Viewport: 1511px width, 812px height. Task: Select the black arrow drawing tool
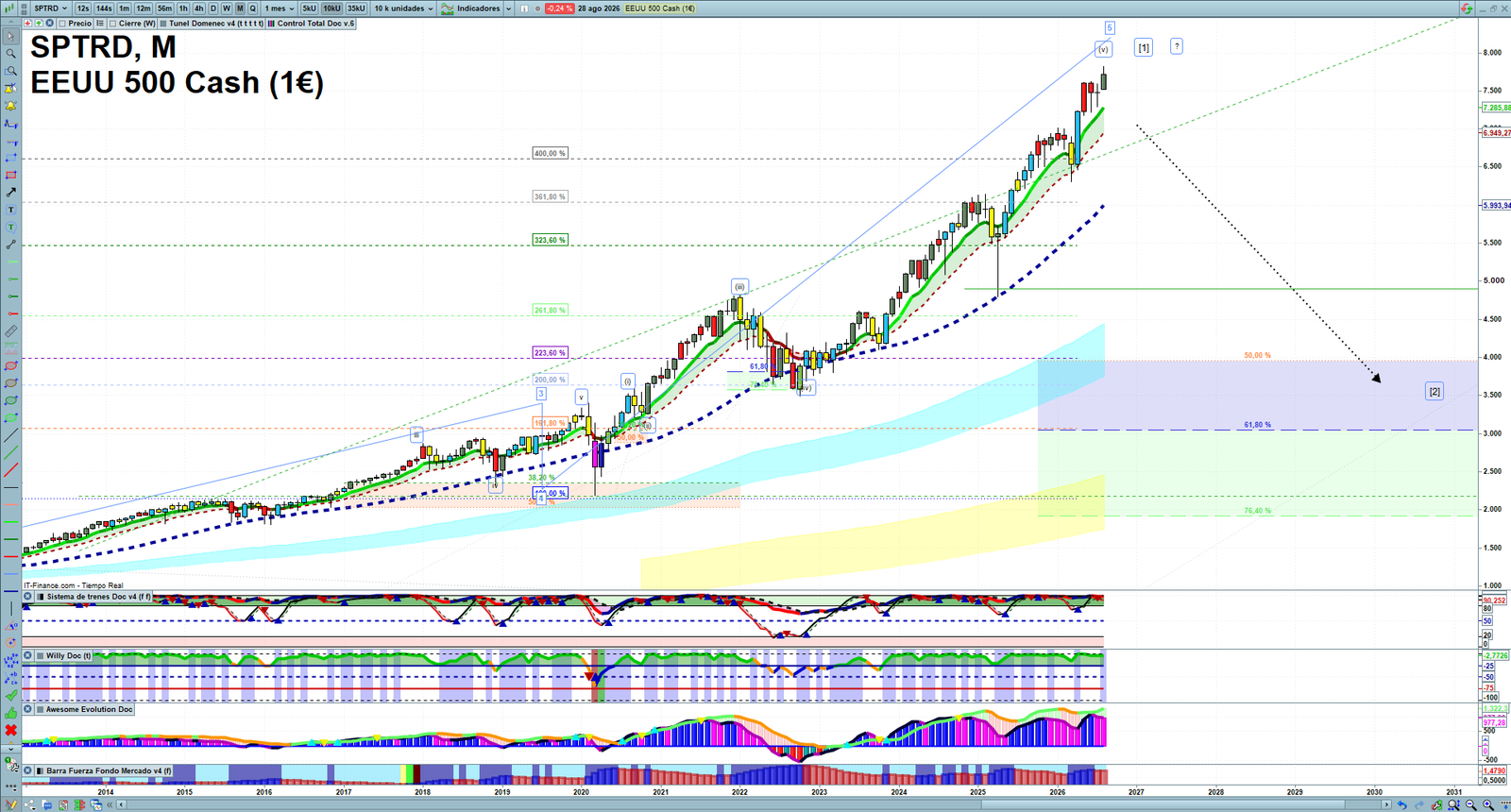[11, 192]
